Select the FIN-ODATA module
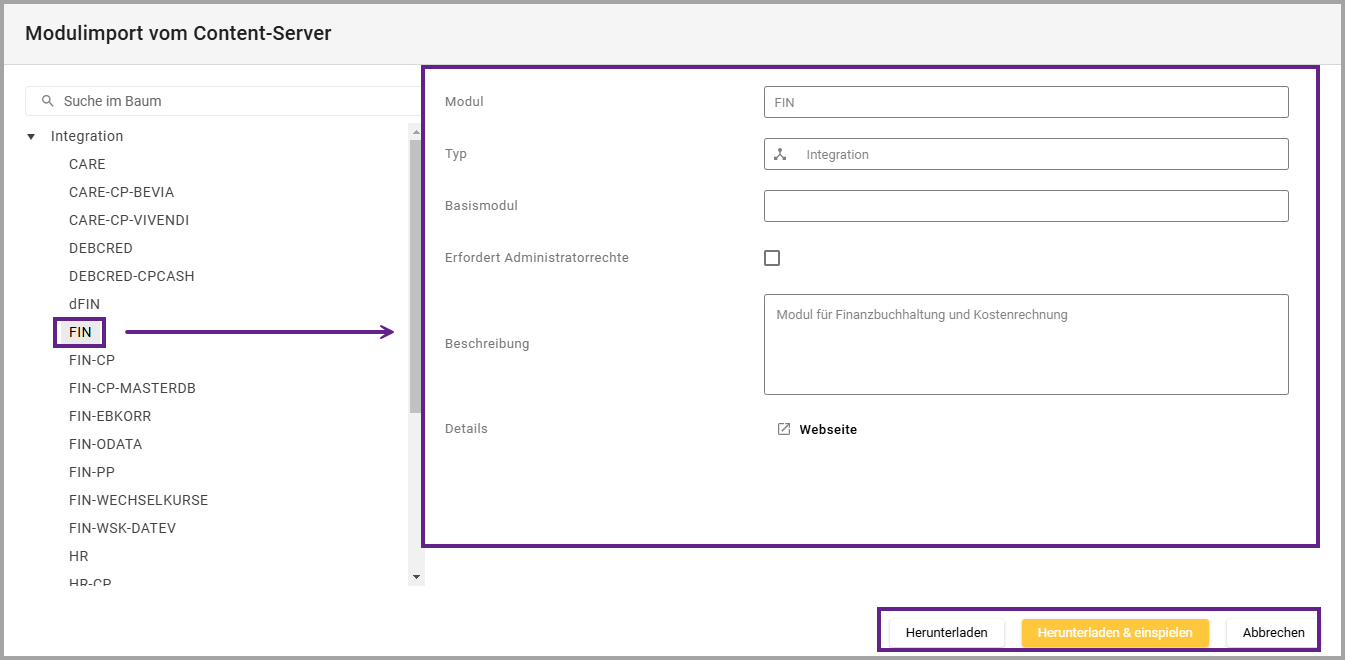 tap(105, 444)
